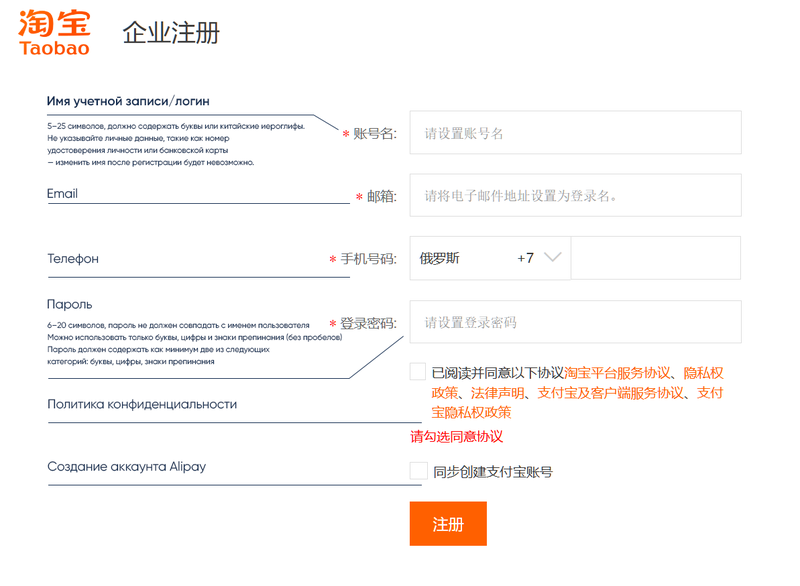Tick the agreement consent checkbox
The image size is (800, 586).
point(418,372)
